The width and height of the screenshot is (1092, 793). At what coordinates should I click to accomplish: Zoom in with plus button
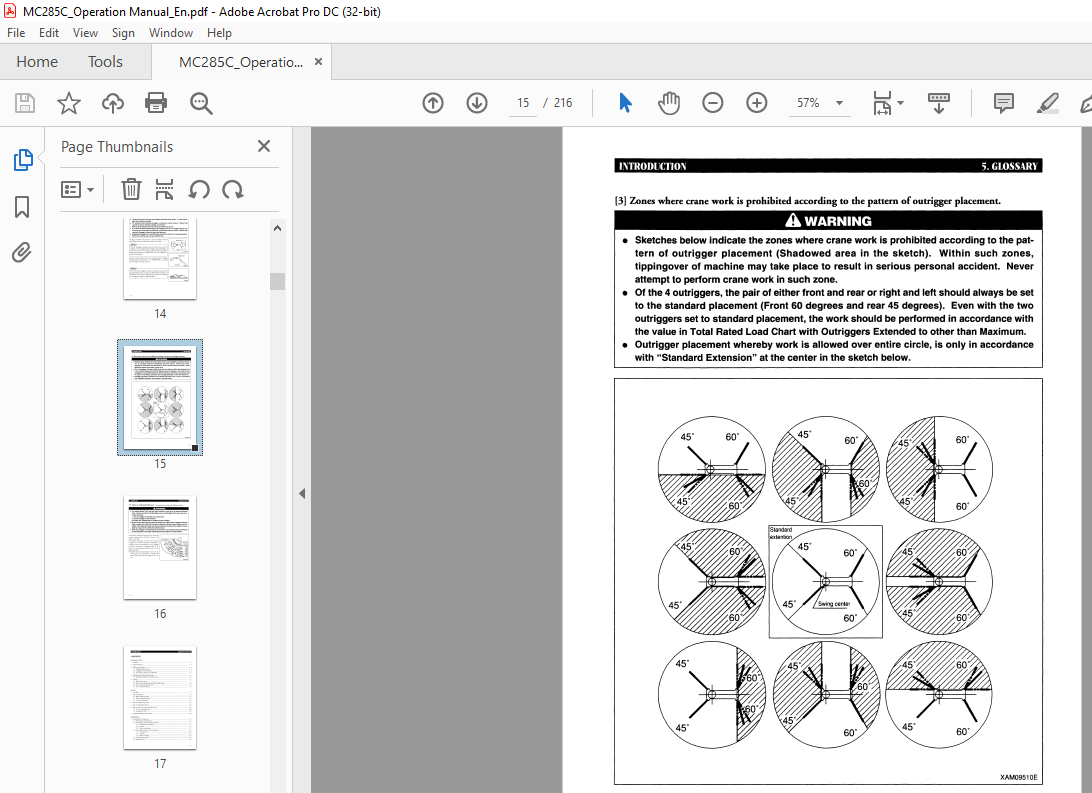pos(756,103)
